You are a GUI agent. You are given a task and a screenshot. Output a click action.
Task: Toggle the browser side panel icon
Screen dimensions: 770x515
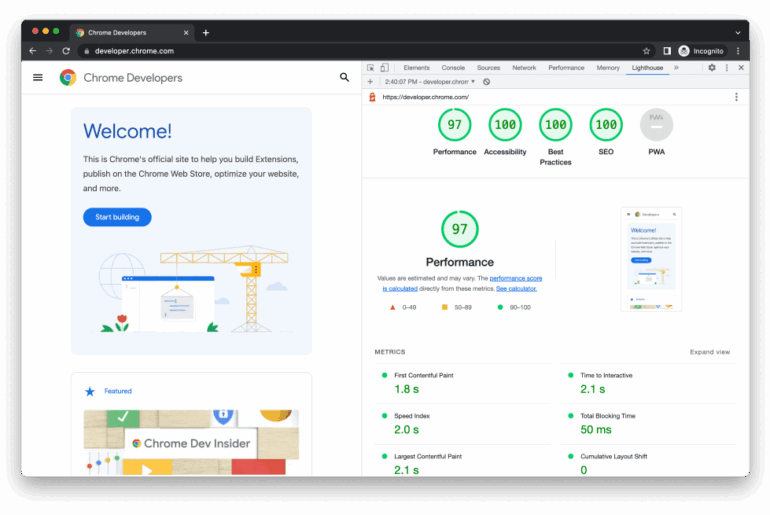click(667, 51)
